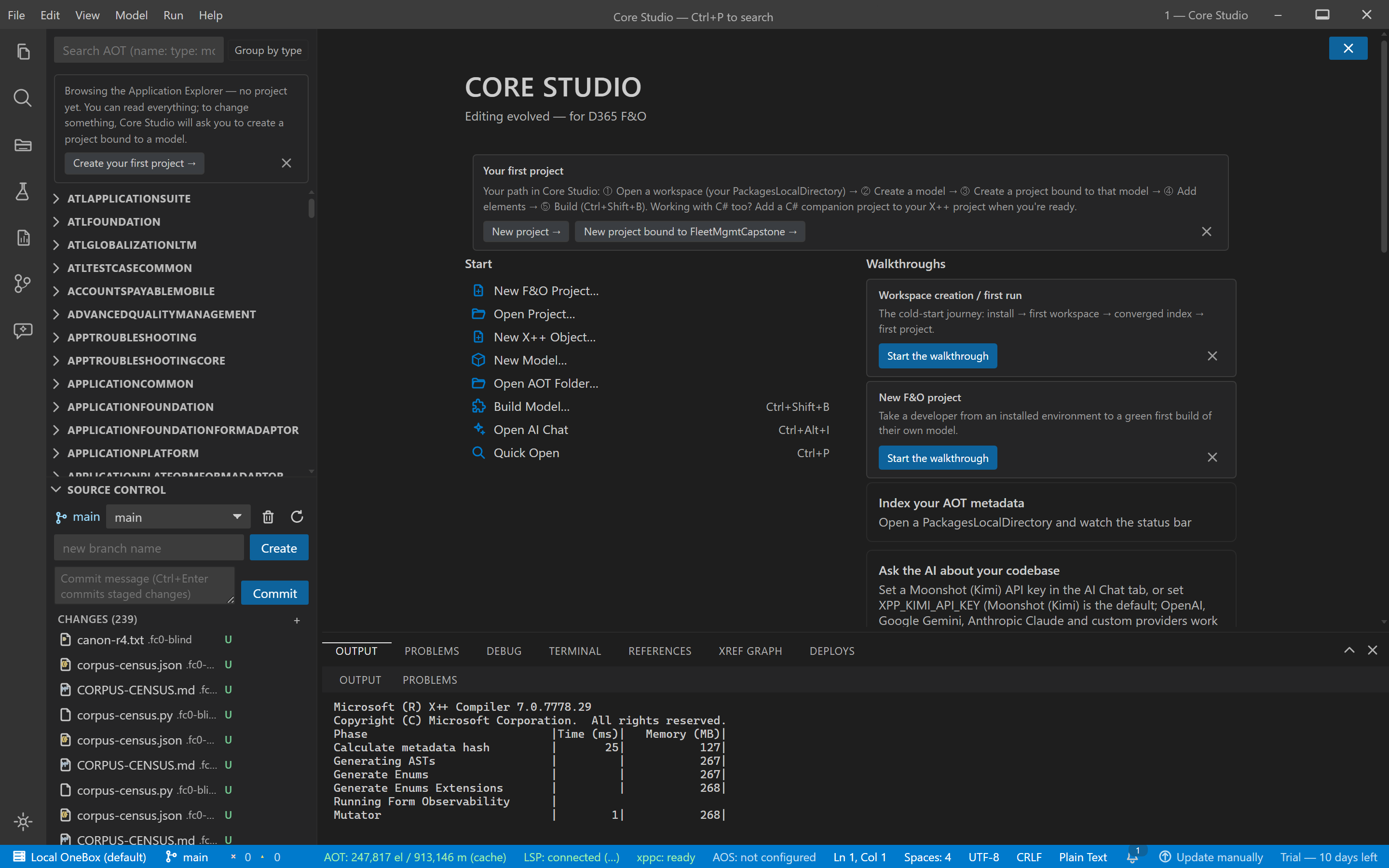Dismiss the 'Workspace creation / first run' walkthrough

1212,356
